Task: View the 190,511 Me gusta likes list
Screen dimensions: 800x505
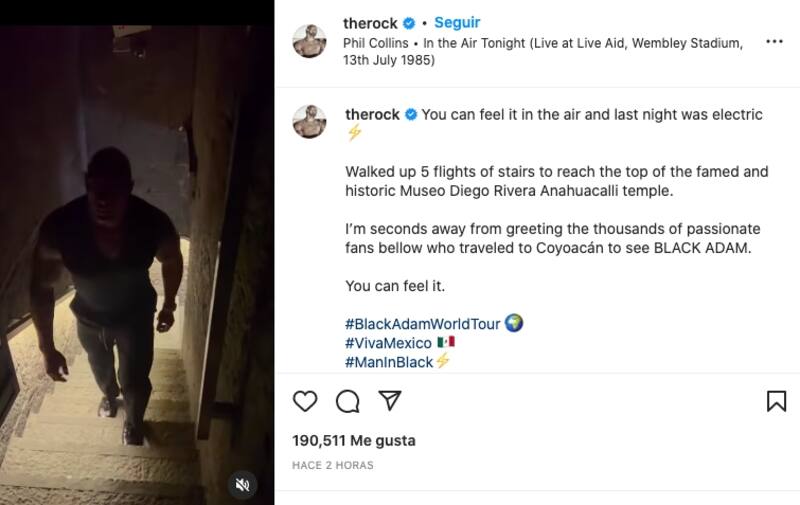Action: click(353, 440)
